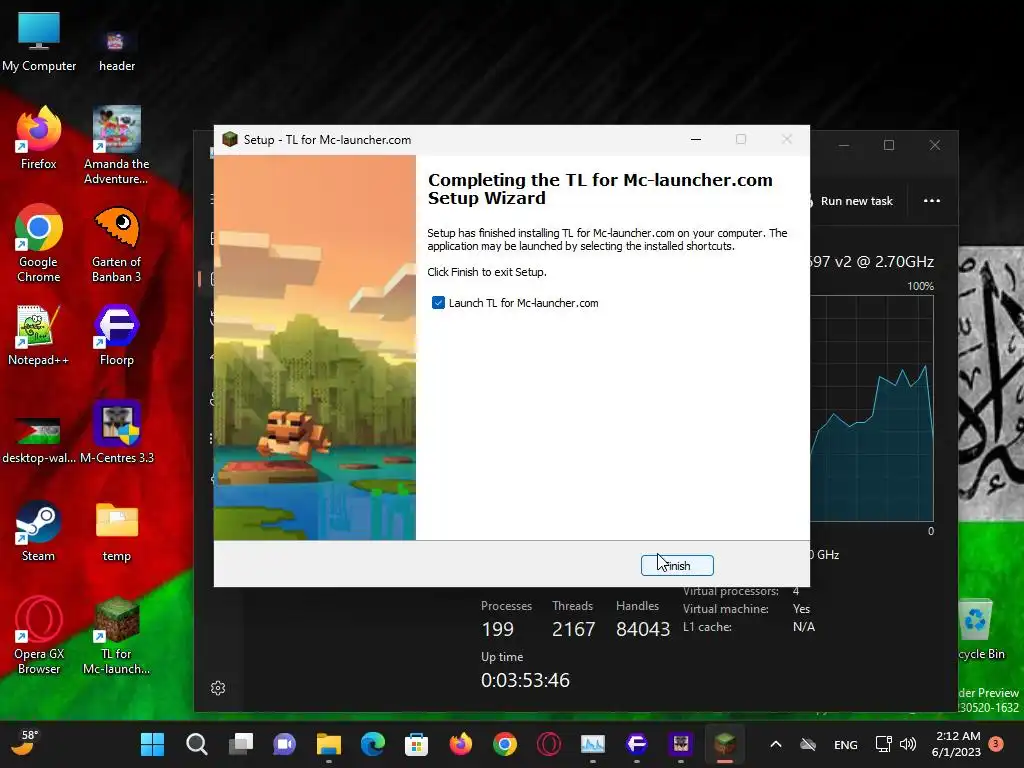Open Firefox from the taskbar
The height and width of the screenshot is (768, 1024).
[460, 744]
